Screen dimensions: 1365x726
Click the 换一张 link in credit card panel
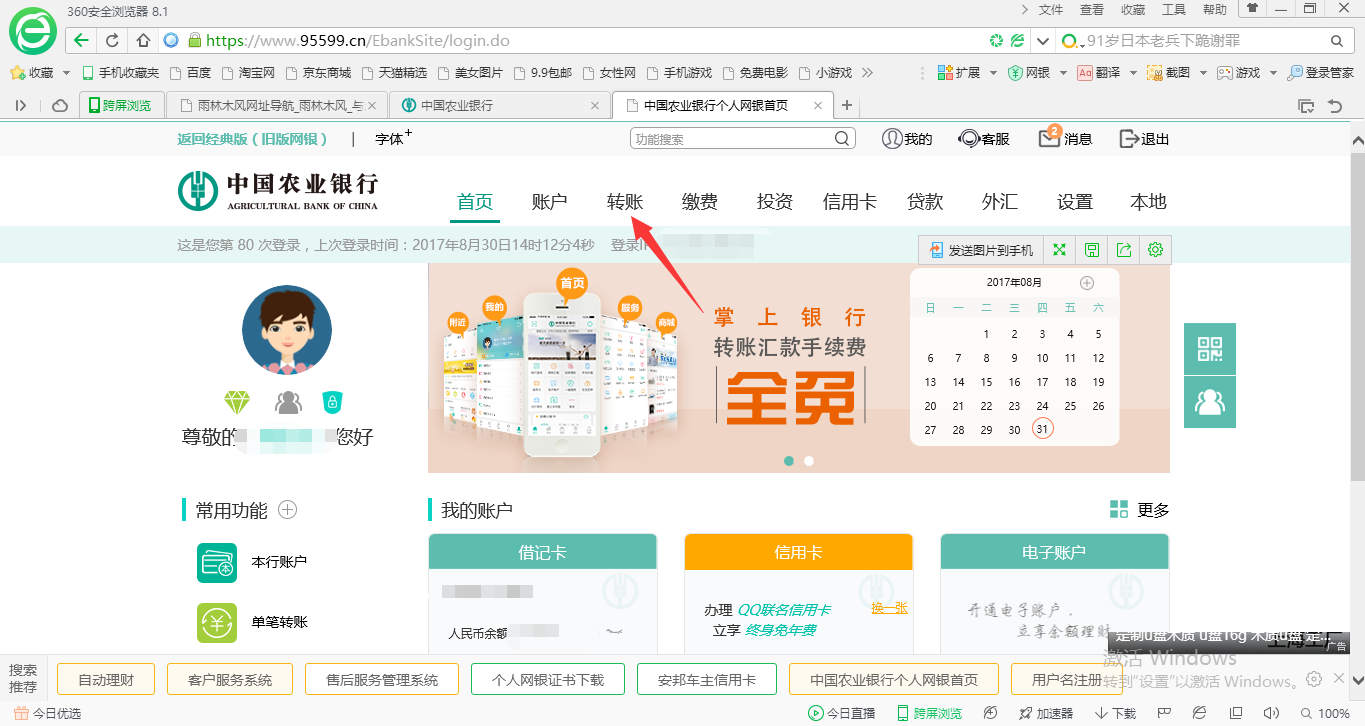[889, 608]
